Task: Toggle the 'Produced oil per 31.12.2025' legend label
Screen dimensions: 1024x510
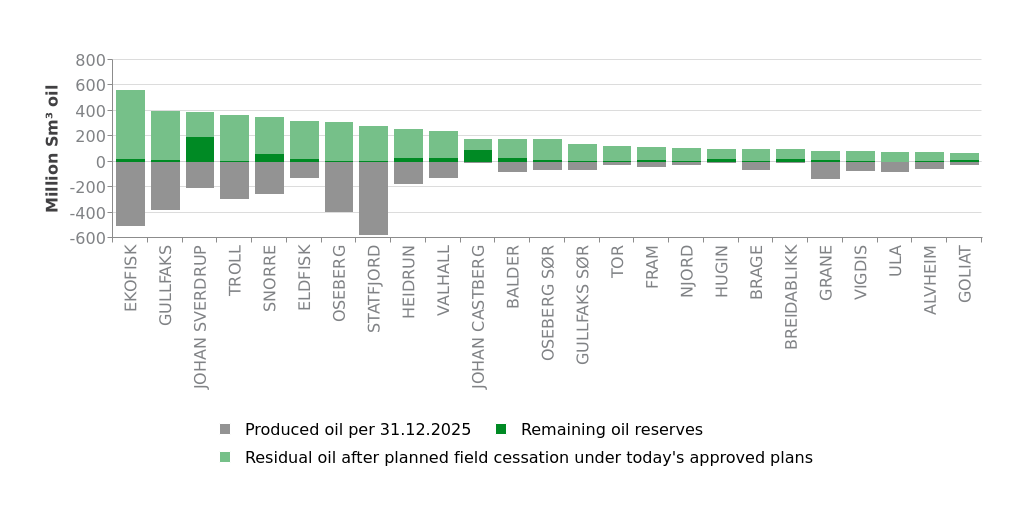Action: pos(357,430)
